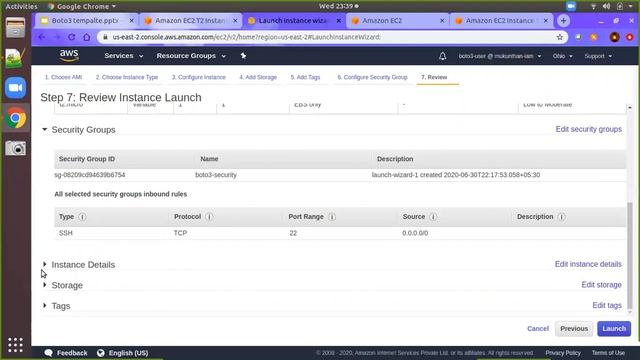
Task: Open the Terms of Use link
Action: pyautogui.click(x=608, y=353)
